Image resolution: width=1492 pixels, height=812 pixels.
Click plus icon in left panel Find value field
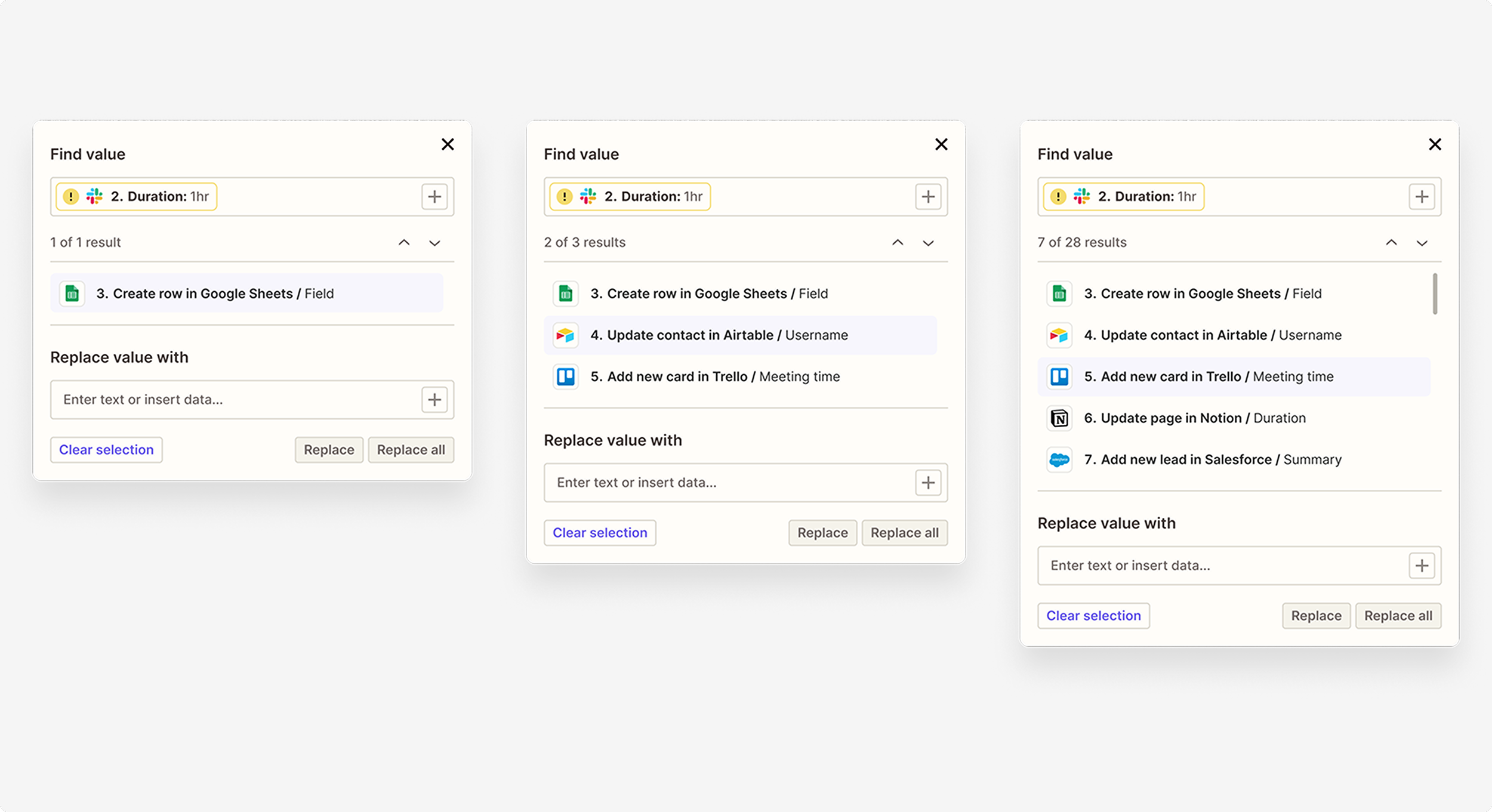click(x=434, y=197)
